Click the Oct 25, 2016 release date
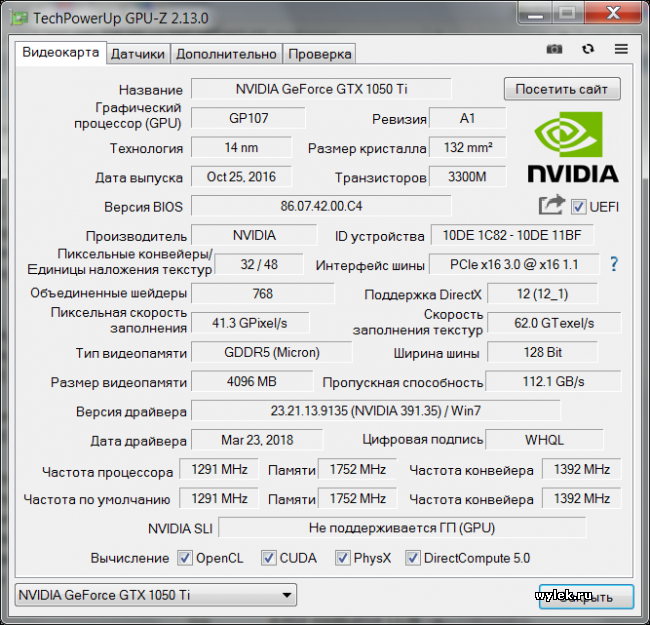This screenshot has width=650, height=625. (x=241, y=177)
